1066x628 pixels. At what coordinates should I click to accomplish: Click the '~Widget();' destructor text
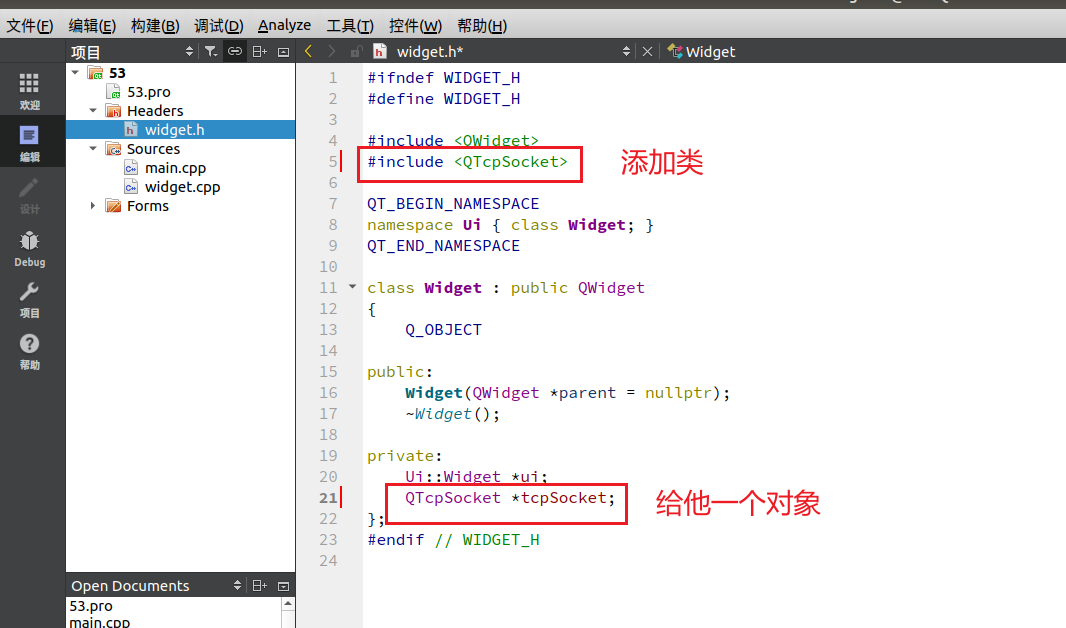point(452,414)
